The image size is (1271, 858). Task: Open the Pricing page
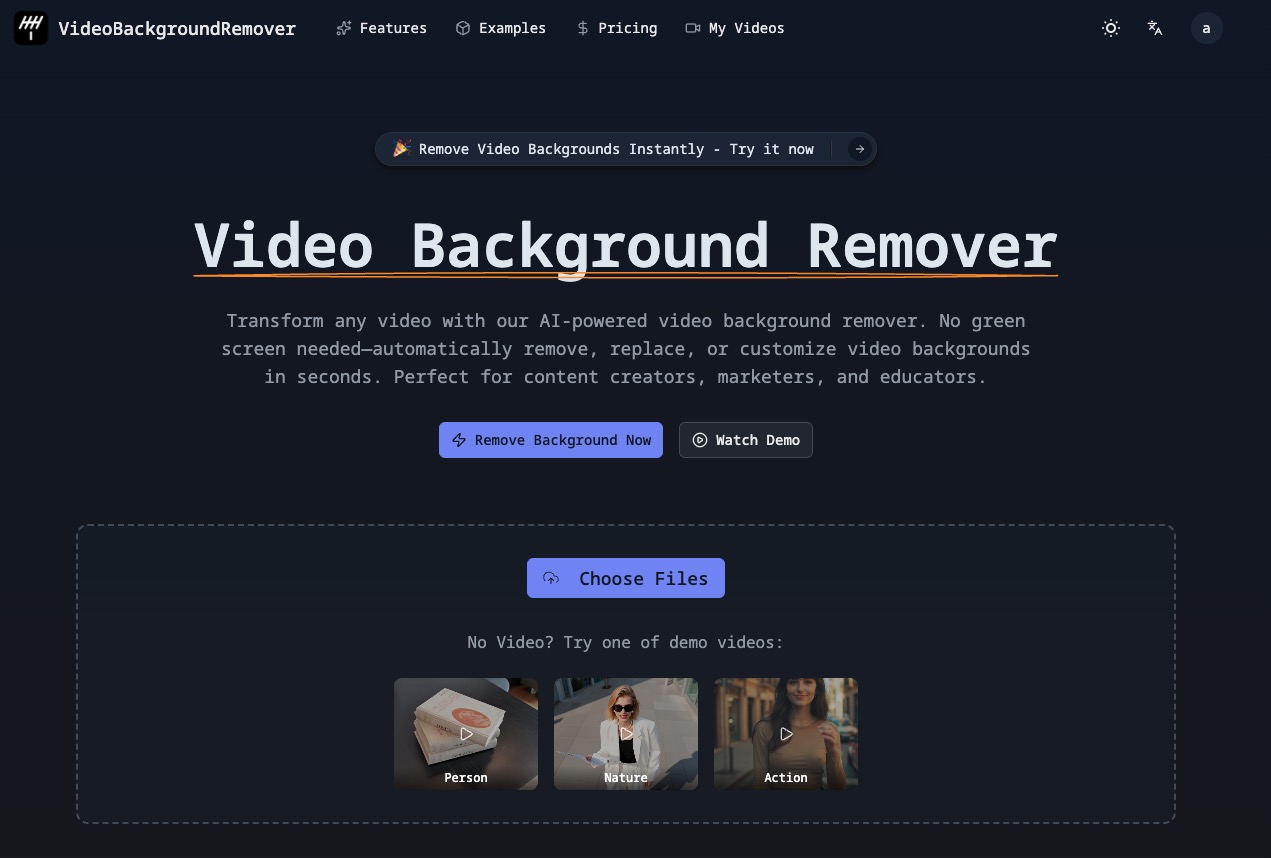tap(617, 28)
